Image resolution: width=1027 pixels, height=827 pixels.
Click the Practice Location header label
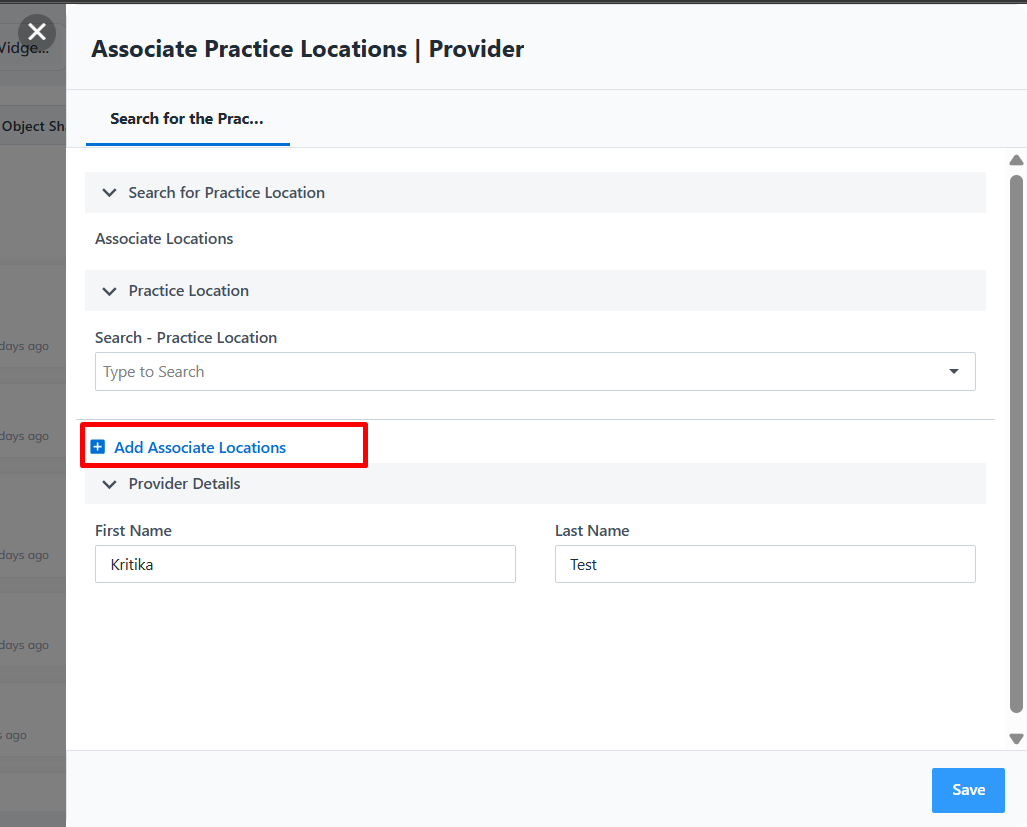[189, 291]
